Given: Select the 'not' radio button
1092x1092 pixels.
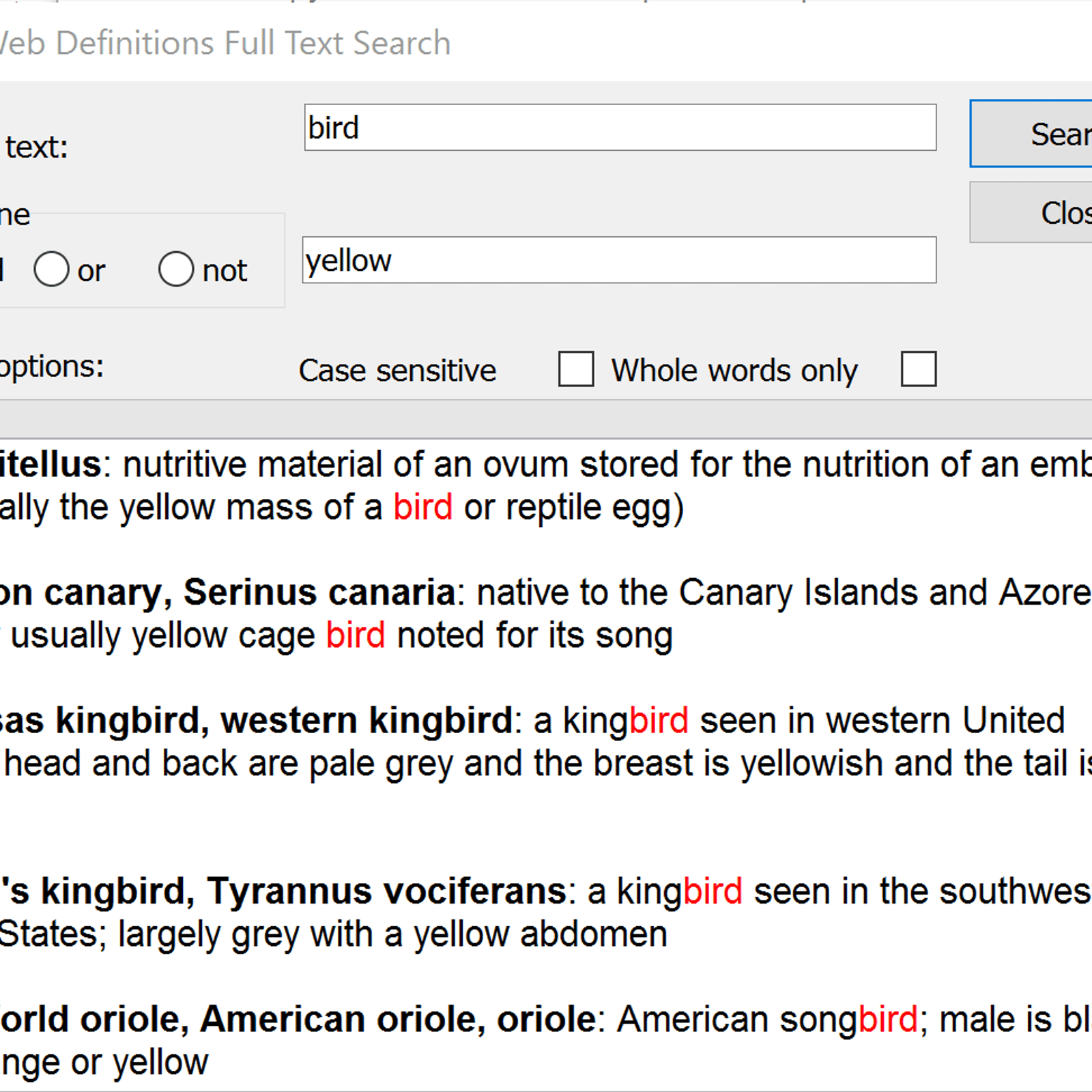Looking at the screenshot, I should 176,269.
